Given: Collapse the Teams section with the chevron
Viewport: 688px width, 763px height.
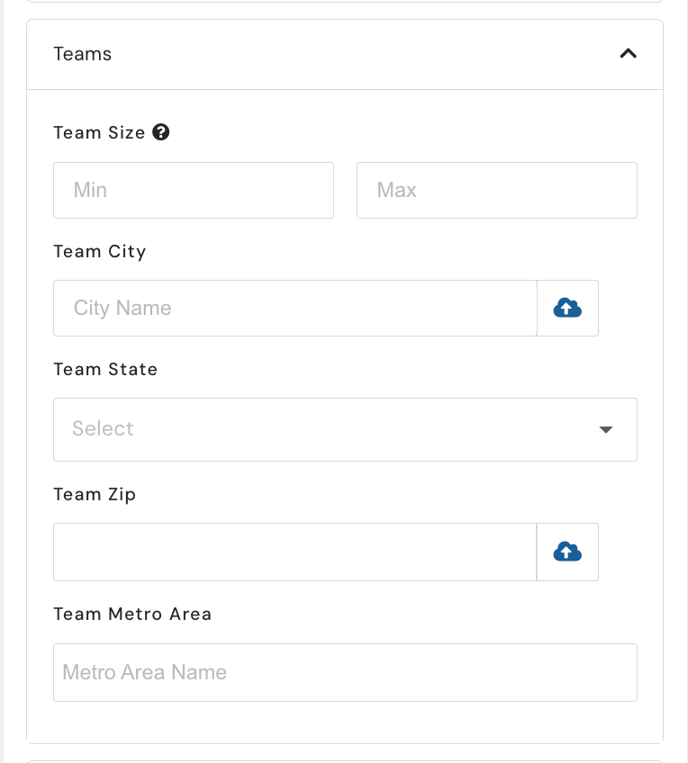Looking at the screenshot, I should (628, 54).
